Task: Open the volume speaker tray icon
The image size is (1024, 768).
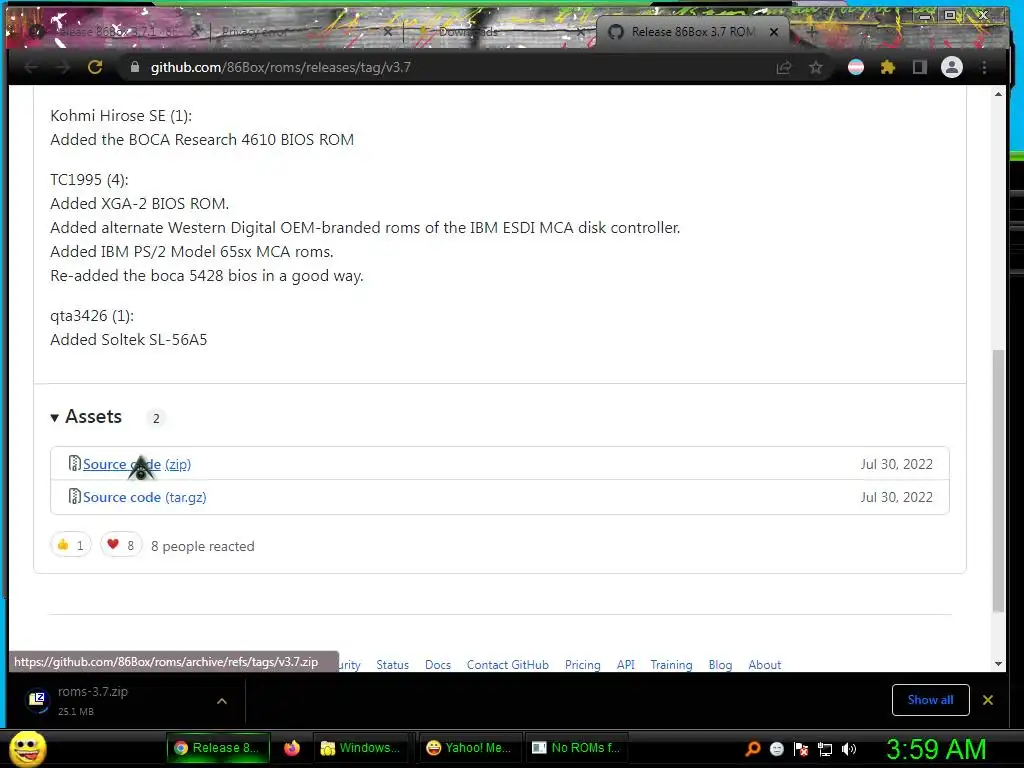Action: tap(849, 749)
